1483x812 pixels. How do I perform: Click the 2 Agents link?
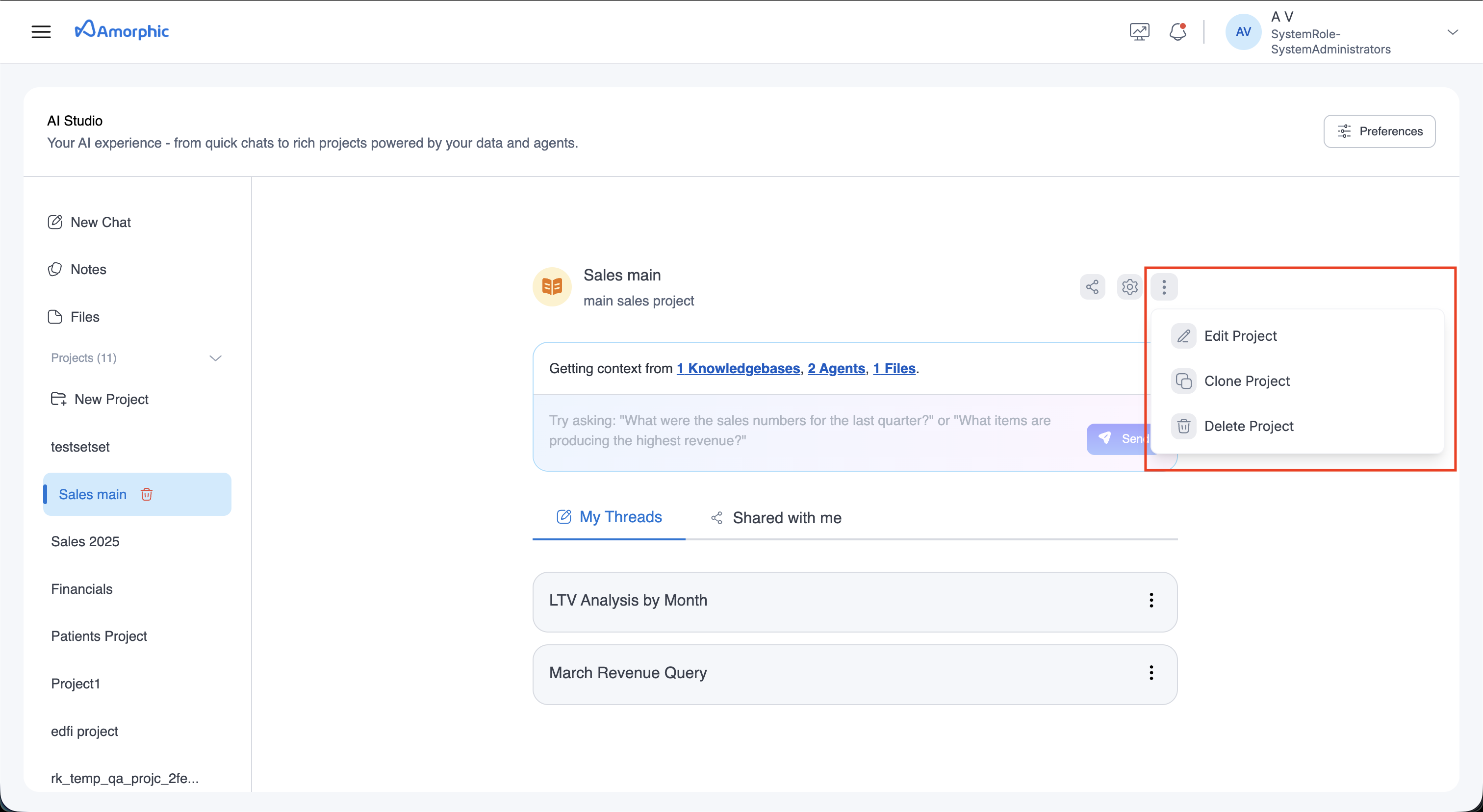tap(836, 368)
